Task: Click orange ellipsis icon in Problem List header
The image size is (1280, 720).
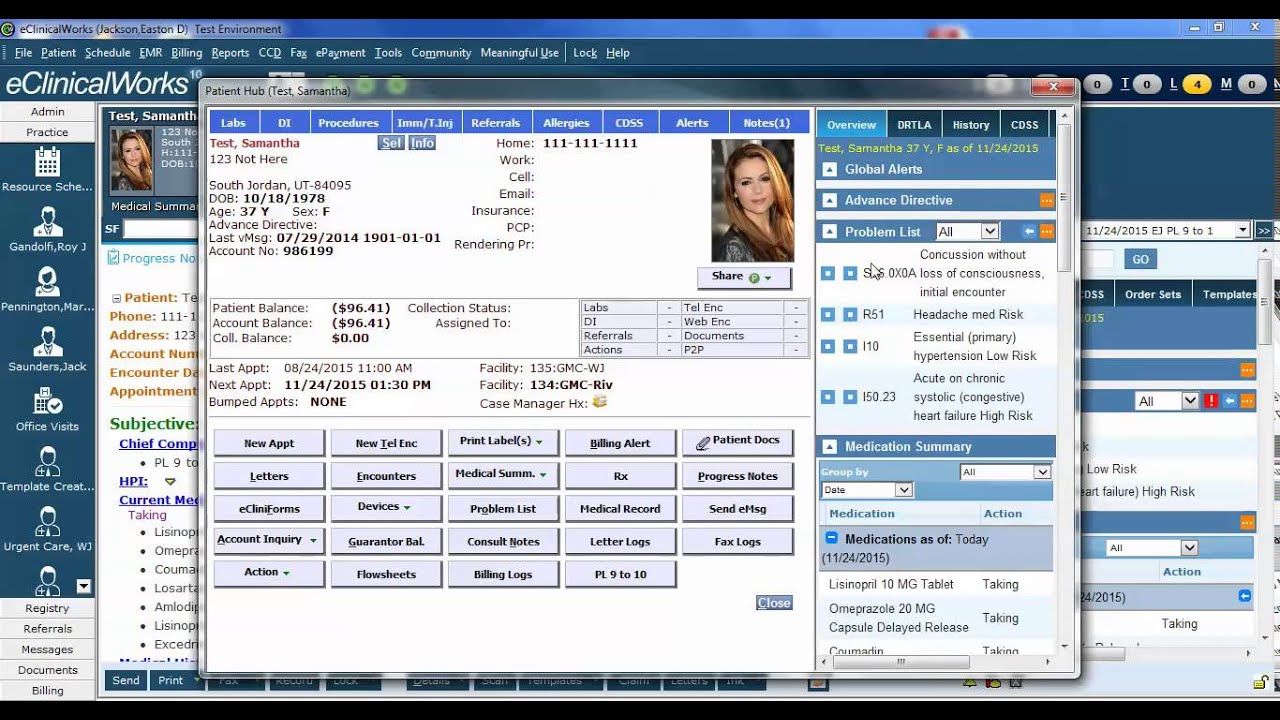Action: click(x=1047, y=231)
